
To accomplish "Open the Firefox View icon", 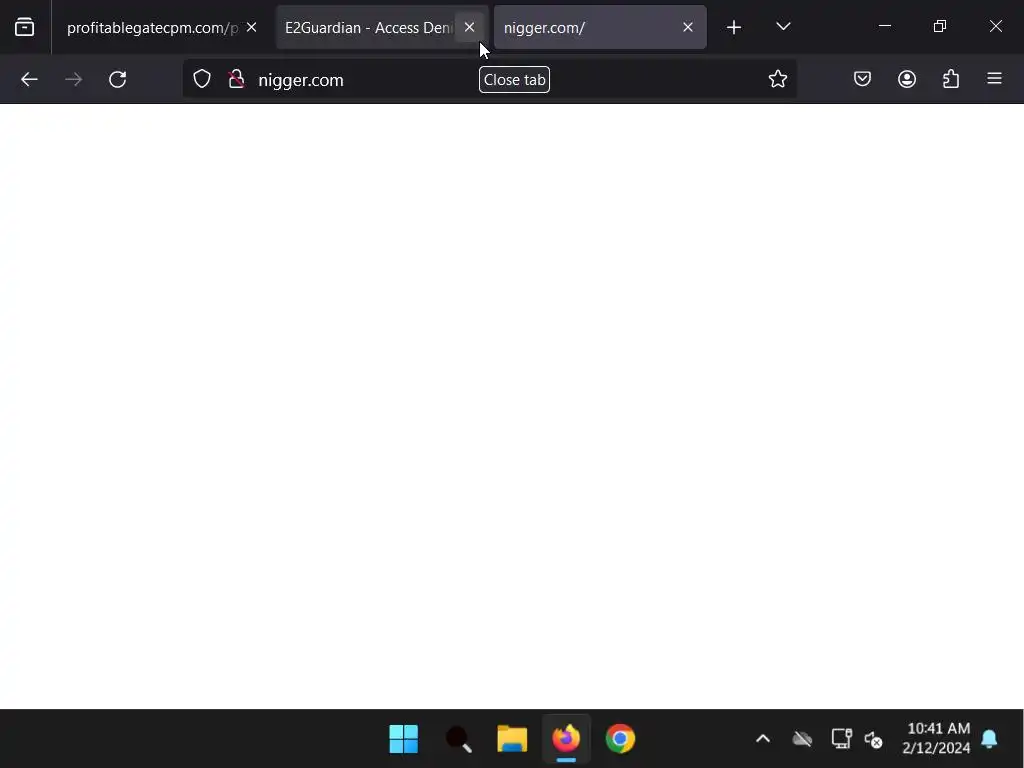I will (x=24, y=27).
